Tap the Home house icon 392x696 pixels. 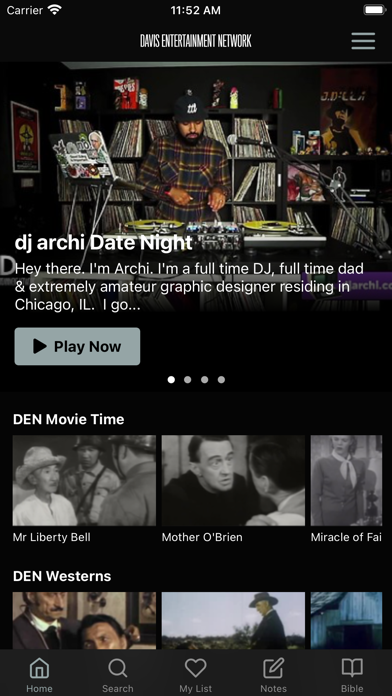pos(39,668)
